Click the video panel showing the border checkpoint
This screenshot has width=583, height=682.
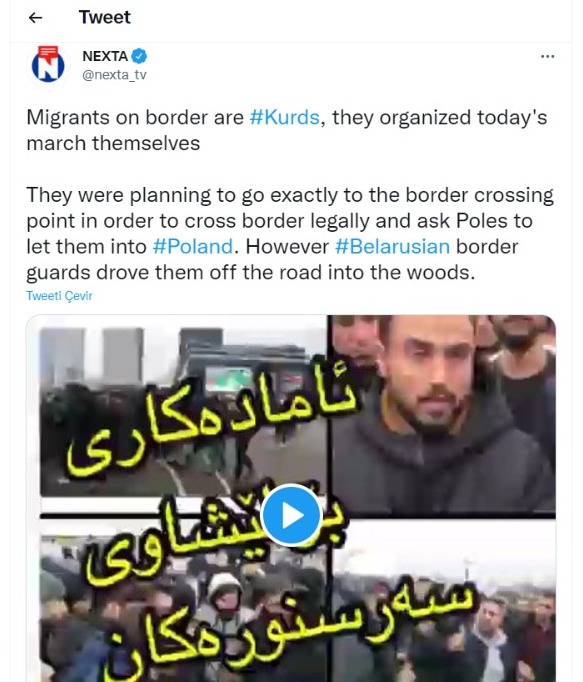pyautogui.click(x=182, y=411)
